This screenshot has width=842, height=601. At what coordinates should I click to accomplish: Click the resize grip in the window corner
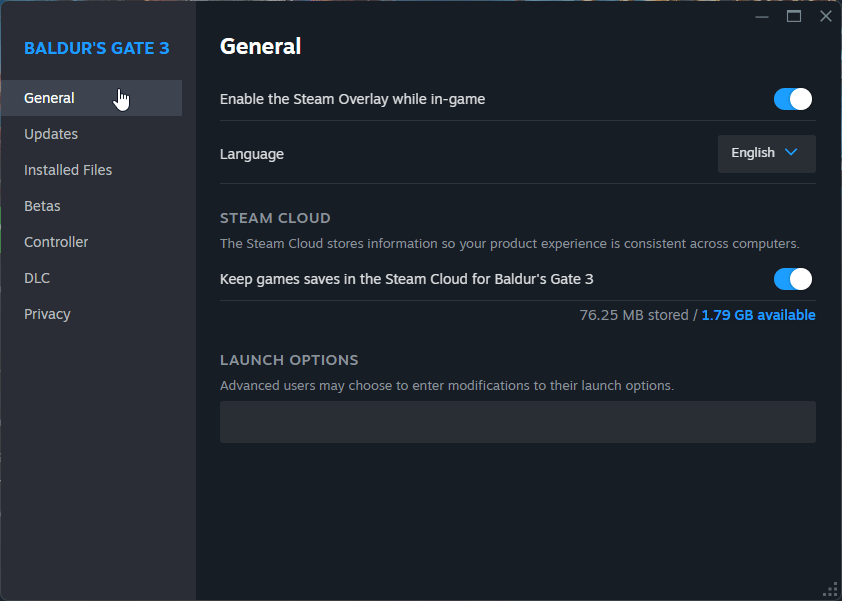831,590
